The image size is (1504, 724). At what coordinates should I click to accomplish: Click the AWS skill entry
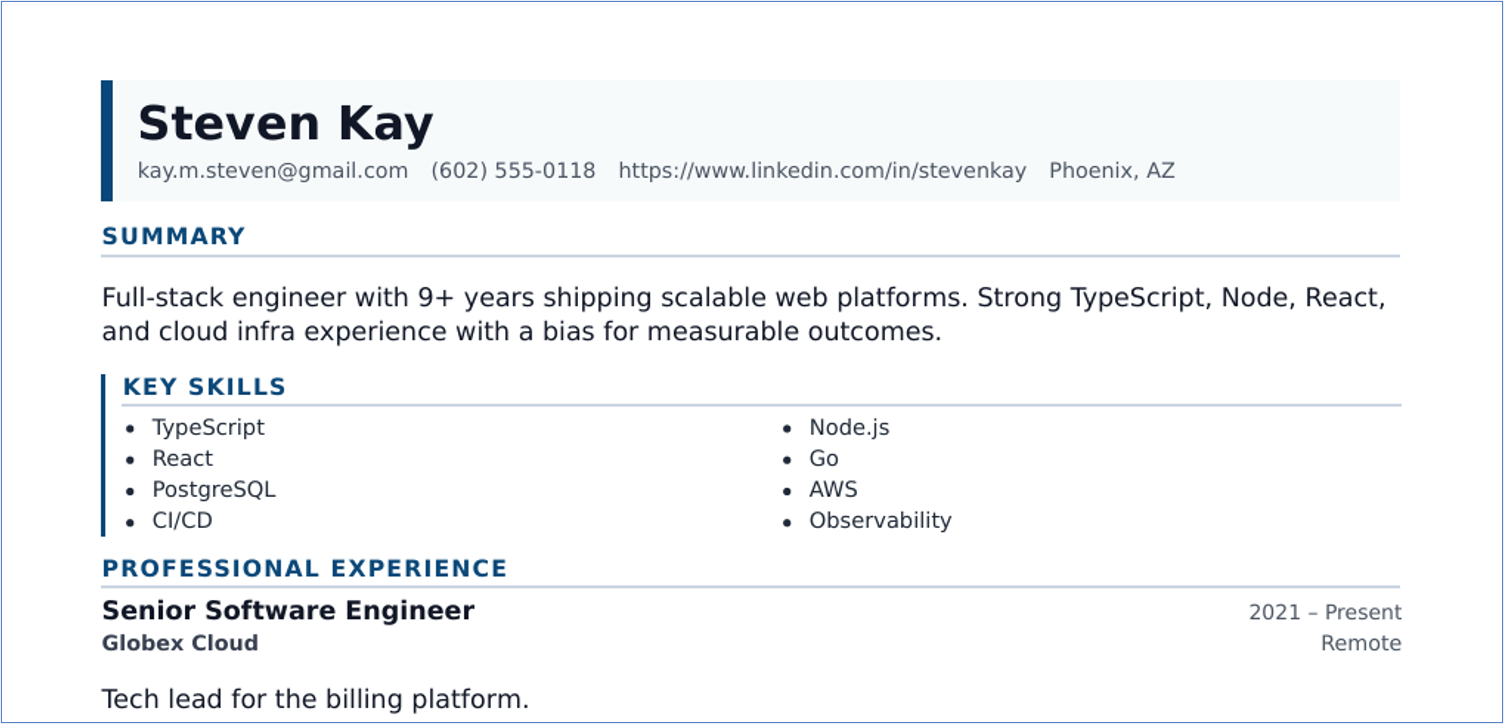click(x=833, y=490)
